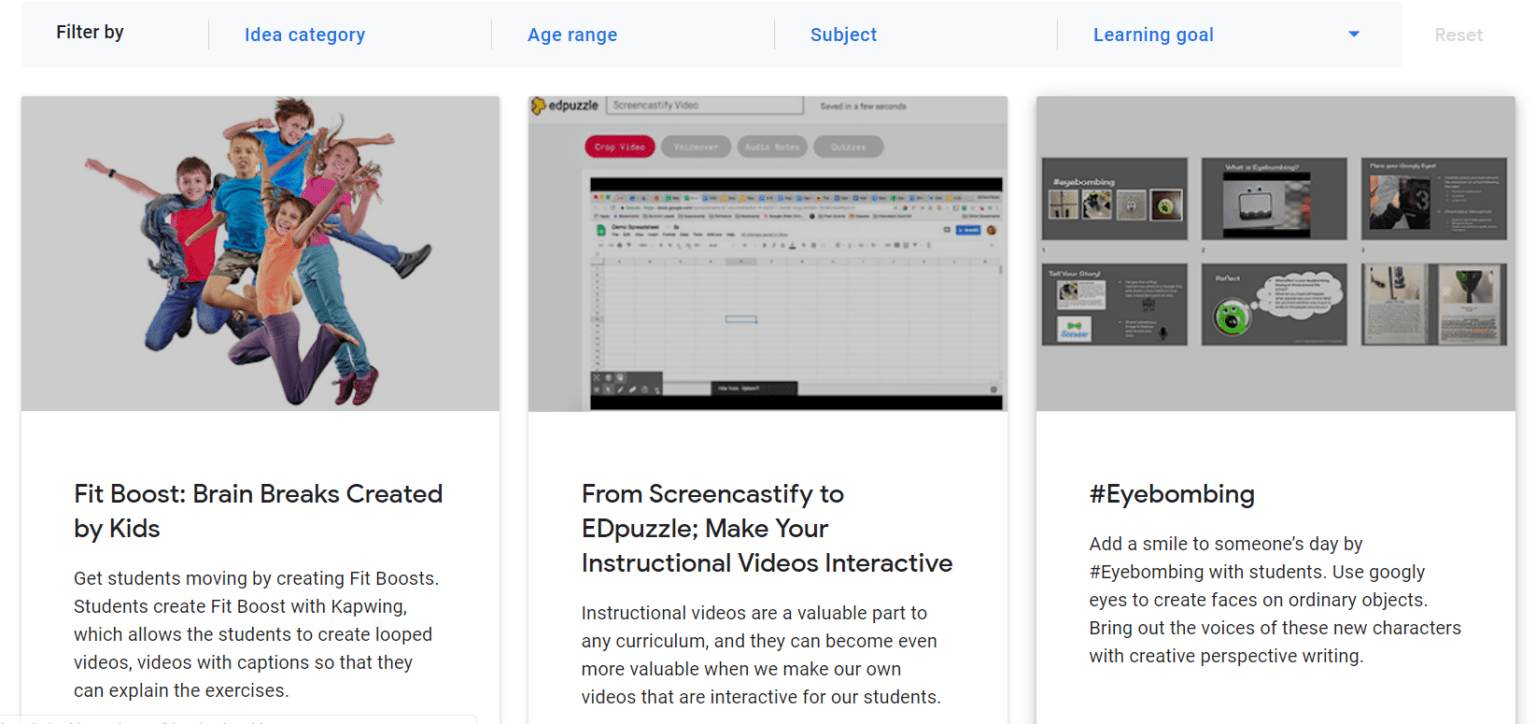Open the Subject filter
Viewport: 1536px width, 724px height.
click(843, 34)
